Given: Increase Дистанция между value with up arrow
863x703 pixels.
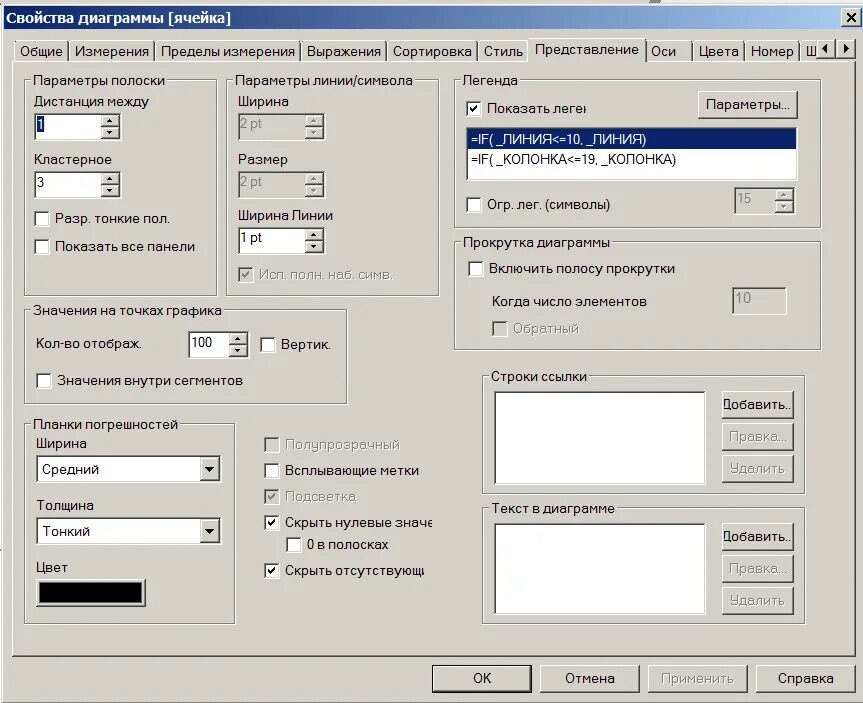Looking at the screenshot, I should click(110, 121).
